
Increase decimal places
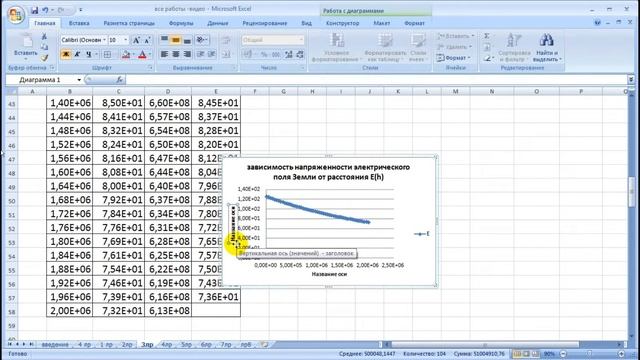pyautogui.click(x=289, y=54)
